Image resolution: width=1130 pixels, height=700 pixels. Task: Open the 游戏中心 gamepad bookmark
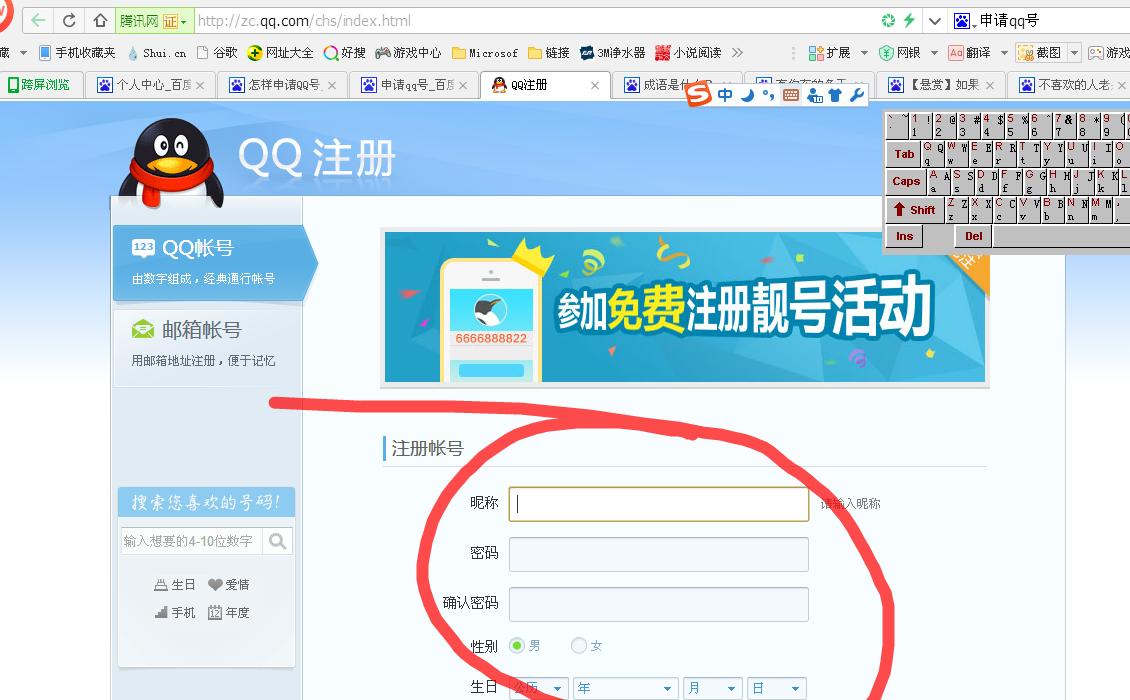(x=408, y=53)
